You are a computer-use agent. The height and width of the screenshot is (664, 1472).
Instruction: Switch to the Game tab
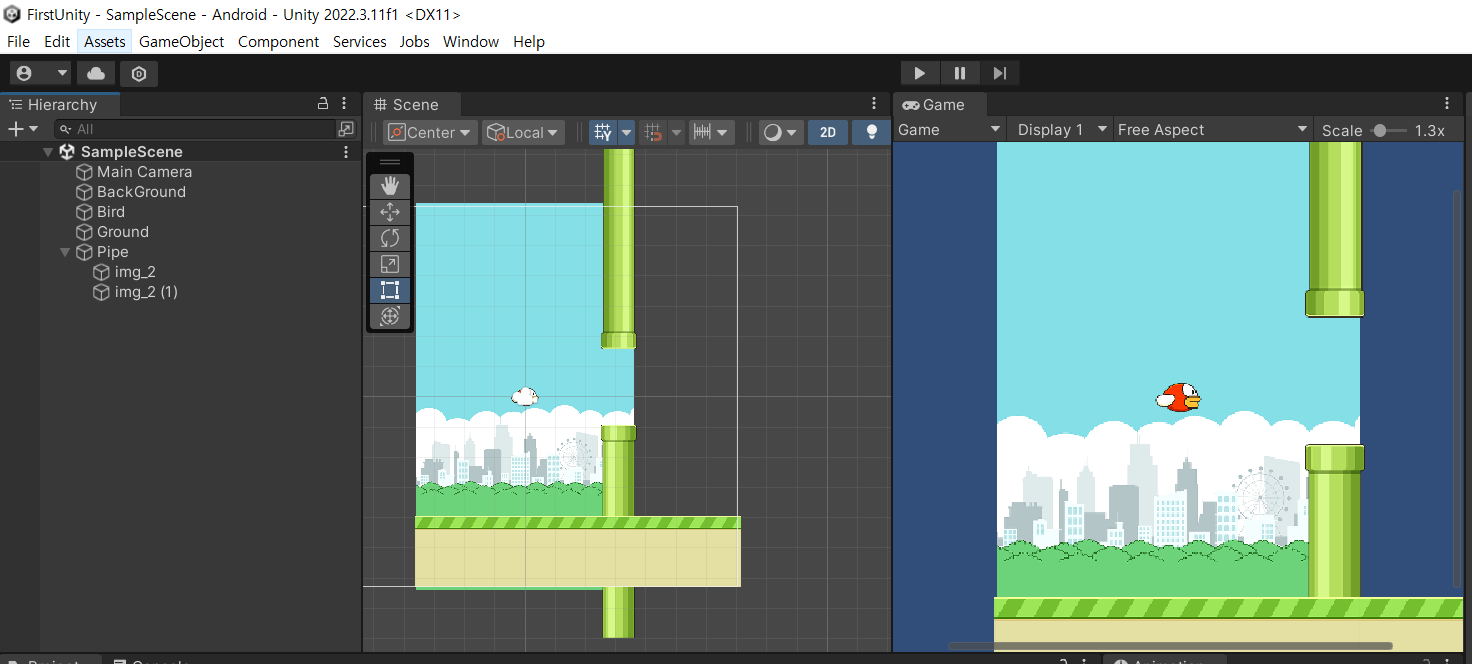pyautogui.click(x=939, y=105)
